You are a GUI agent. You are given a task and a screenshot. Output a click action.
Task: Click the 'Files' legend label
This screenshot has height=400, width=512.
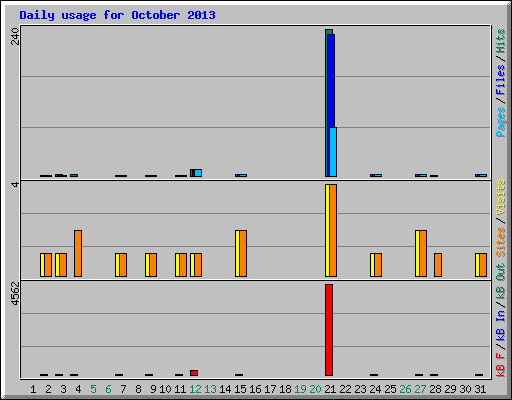[501, 80]
